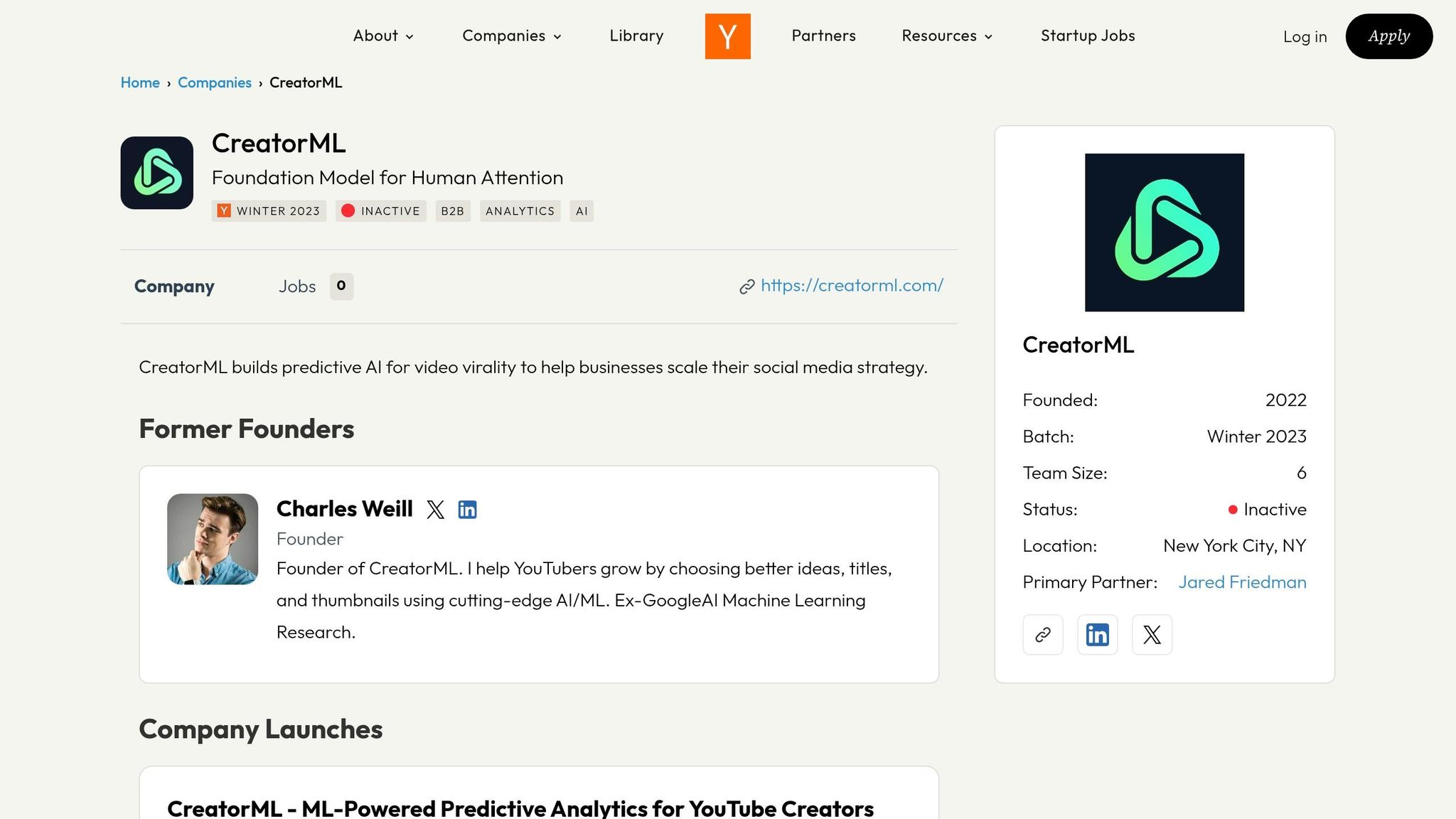1456x819 pixels.
Task: Click the Batch value Winter 2023 in sidebar
Action: point(1256,437)
